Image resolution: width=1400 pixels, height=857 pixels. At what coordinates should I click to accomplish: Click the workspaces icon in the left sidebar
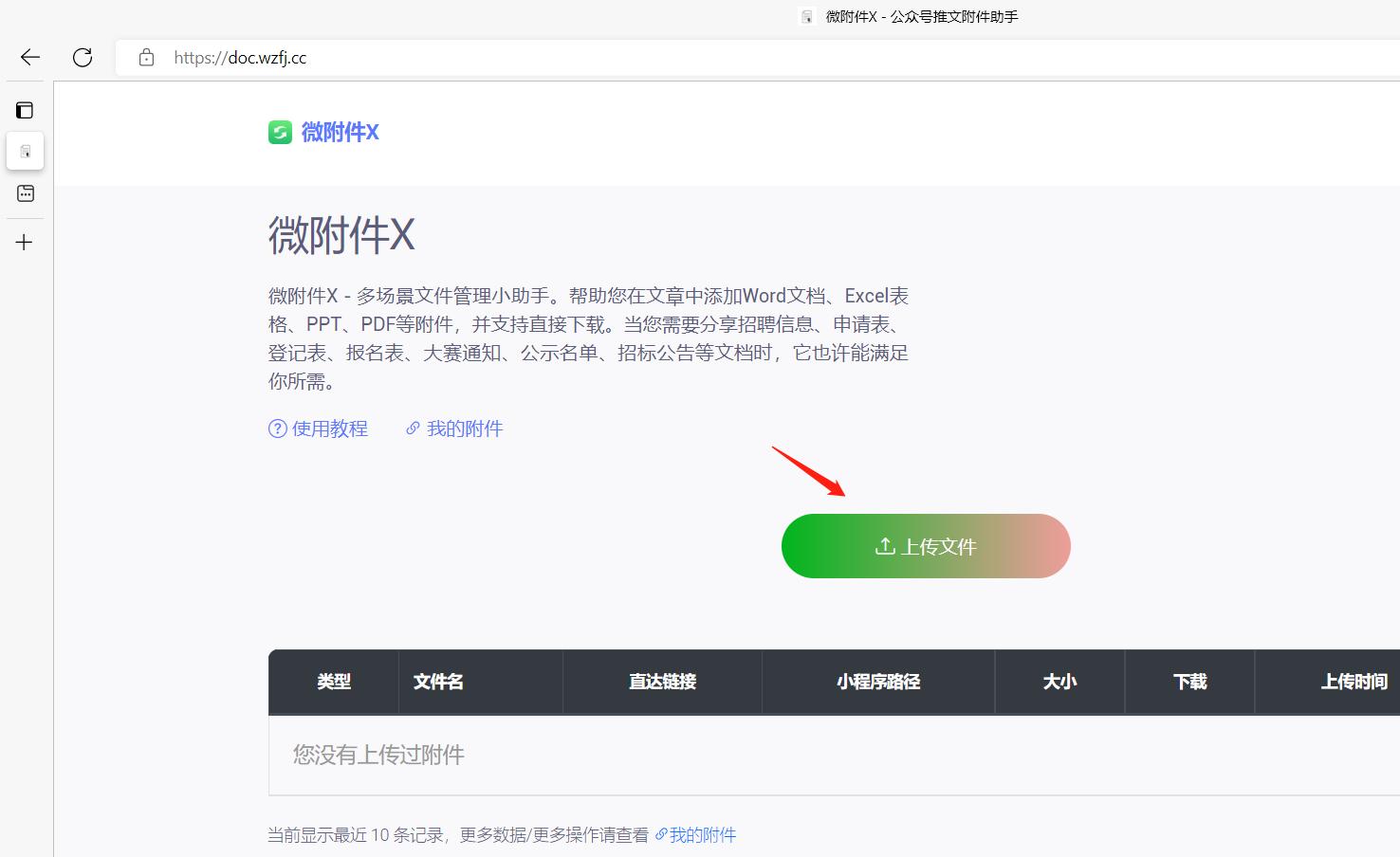pos(25,109)
